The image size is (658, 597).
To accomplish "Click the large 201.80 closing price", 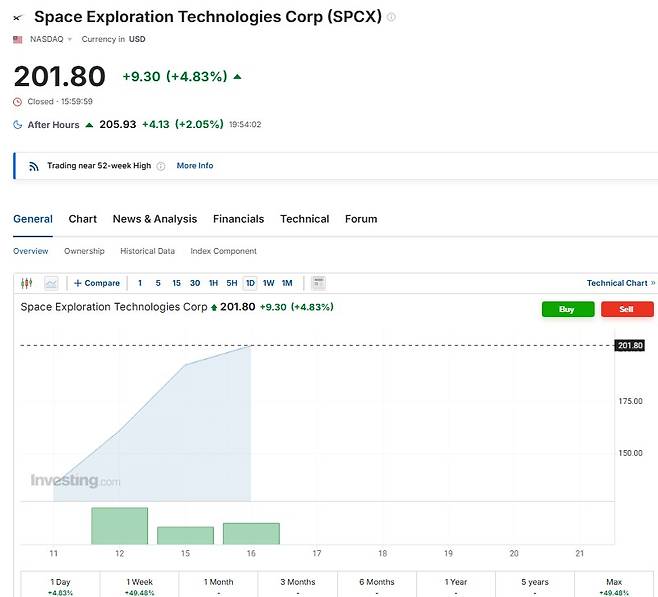I will pos(59,76).
